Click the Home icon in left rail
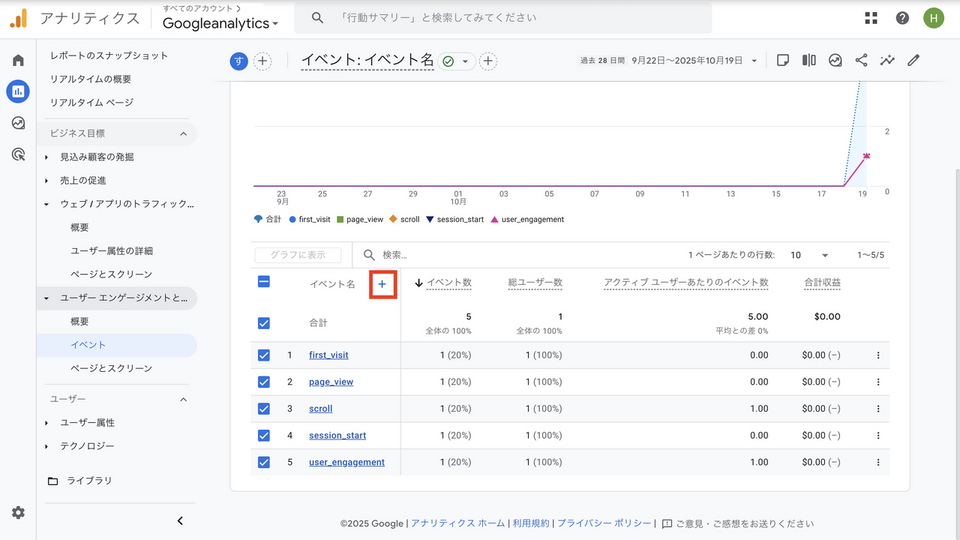 18,60
